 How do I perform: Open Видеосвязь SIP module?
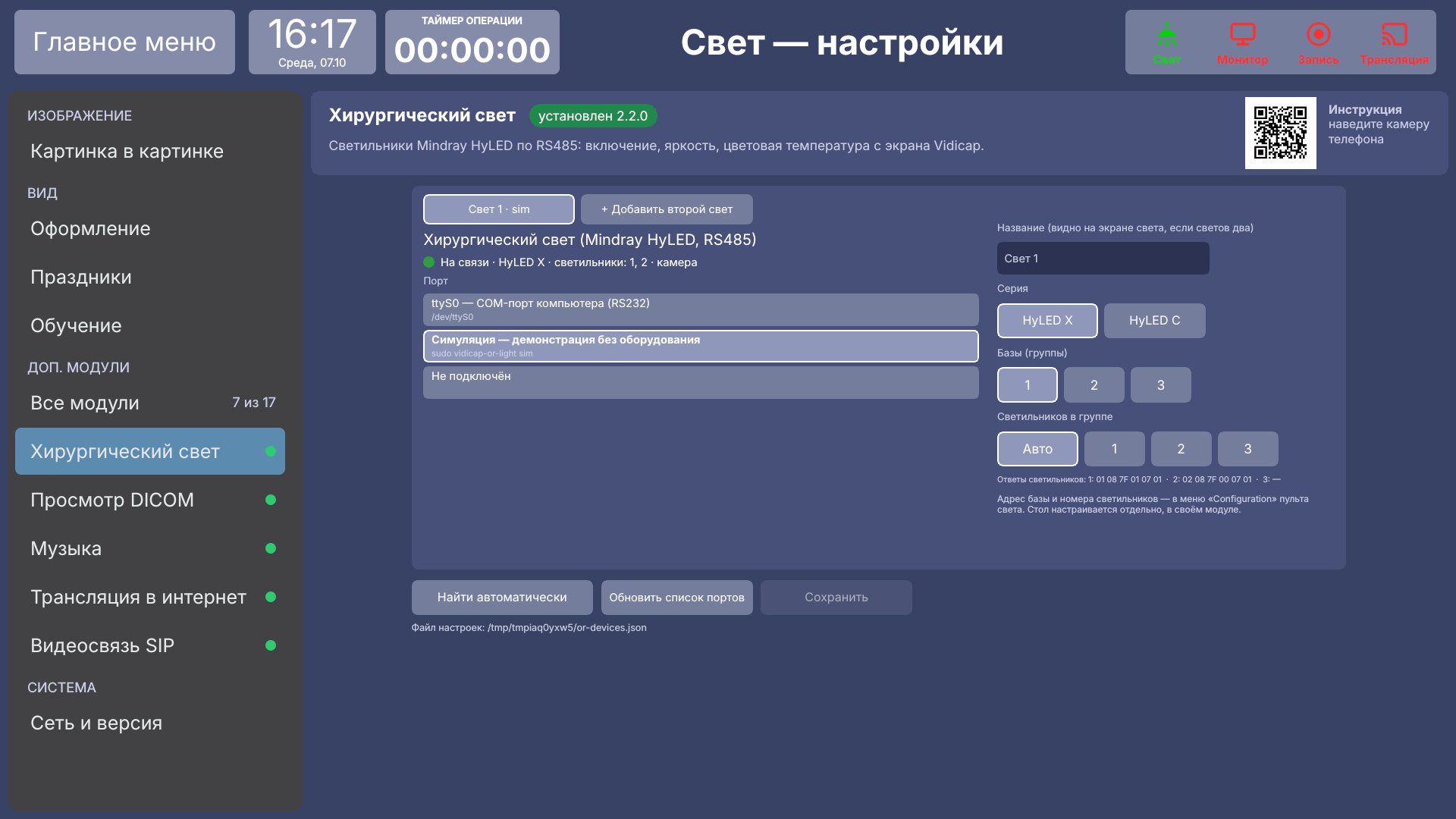coord(150,645)
